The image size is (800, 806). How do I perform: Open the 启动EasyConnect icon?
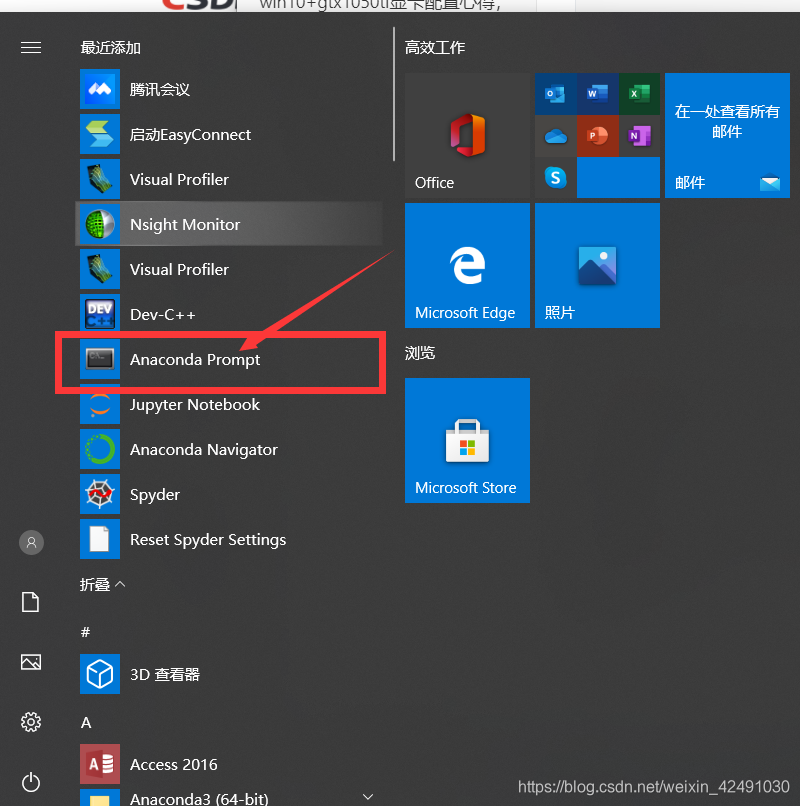100,134
